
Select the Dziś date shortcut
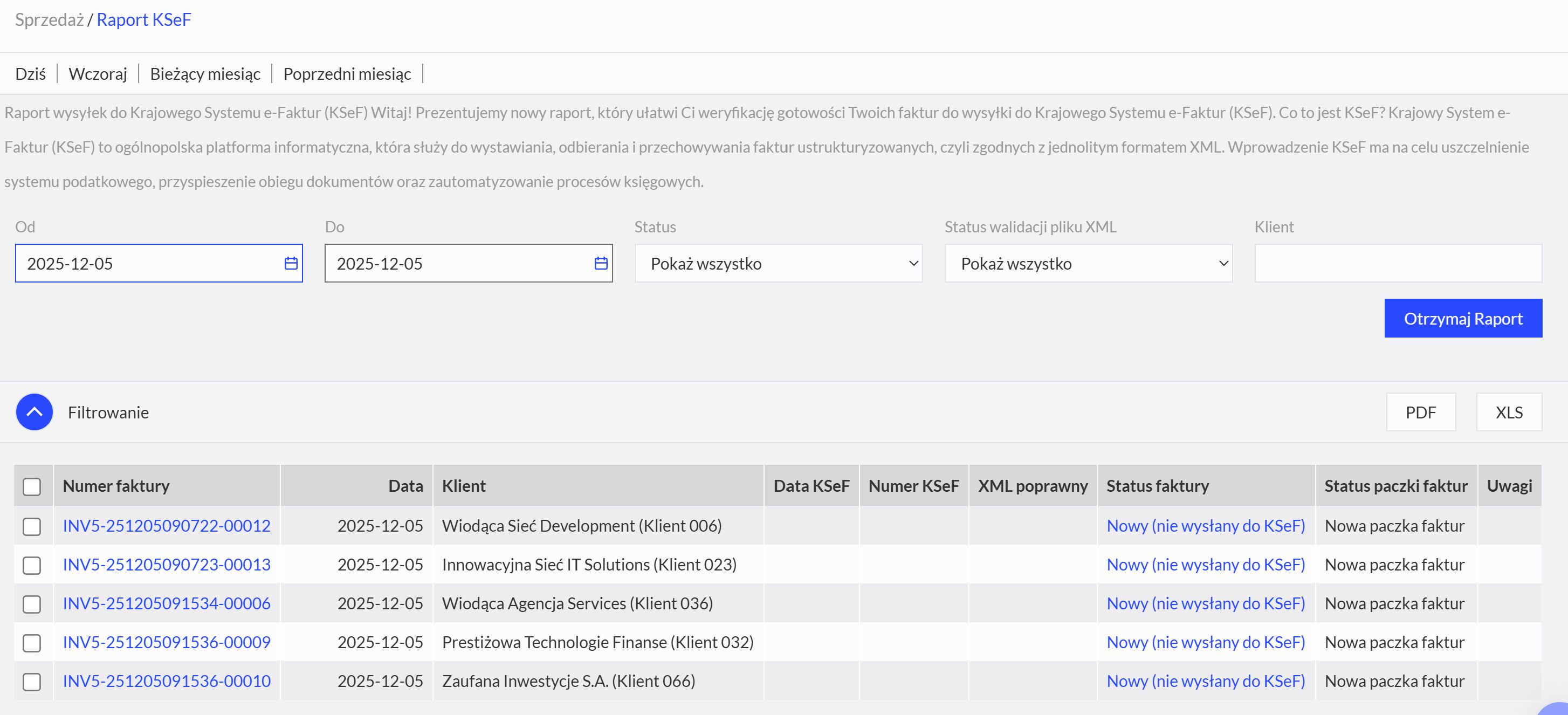(x=30, y=74)
